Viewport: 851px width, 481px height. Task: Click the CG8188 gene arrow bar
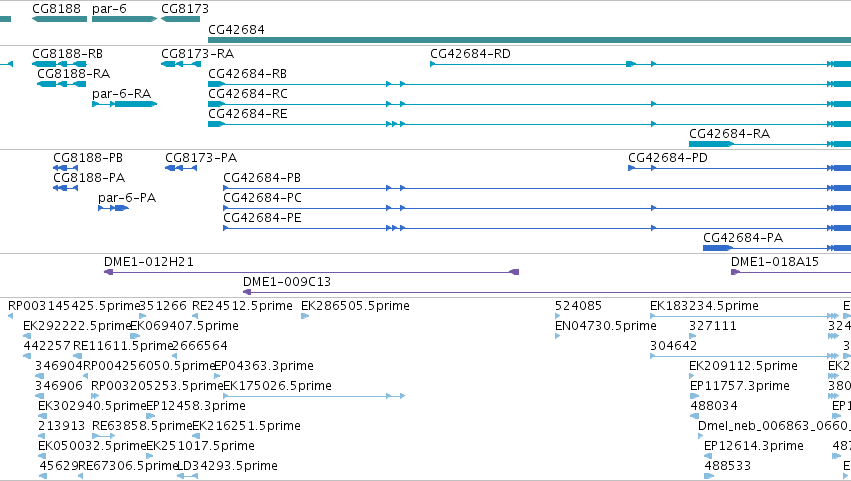59,19
